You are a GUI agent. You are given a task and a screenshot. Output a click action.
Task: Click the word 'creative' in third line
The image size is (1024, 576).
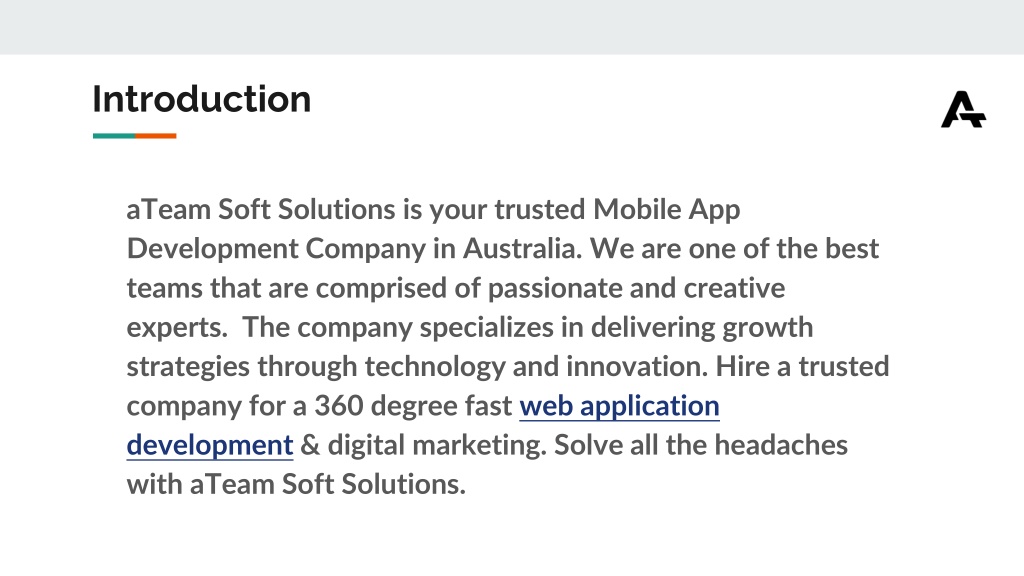pyautogui.click(x=734, y=288)
